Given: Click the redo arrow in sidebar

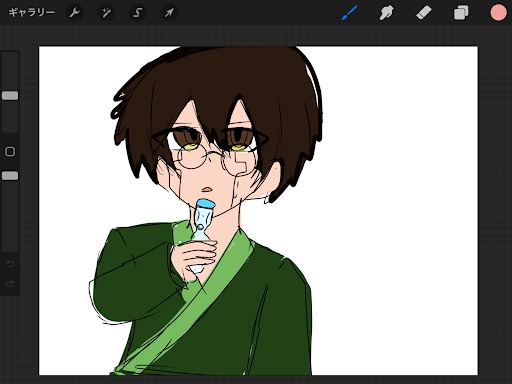Looking at the screenshot, I should click(10, 284).
